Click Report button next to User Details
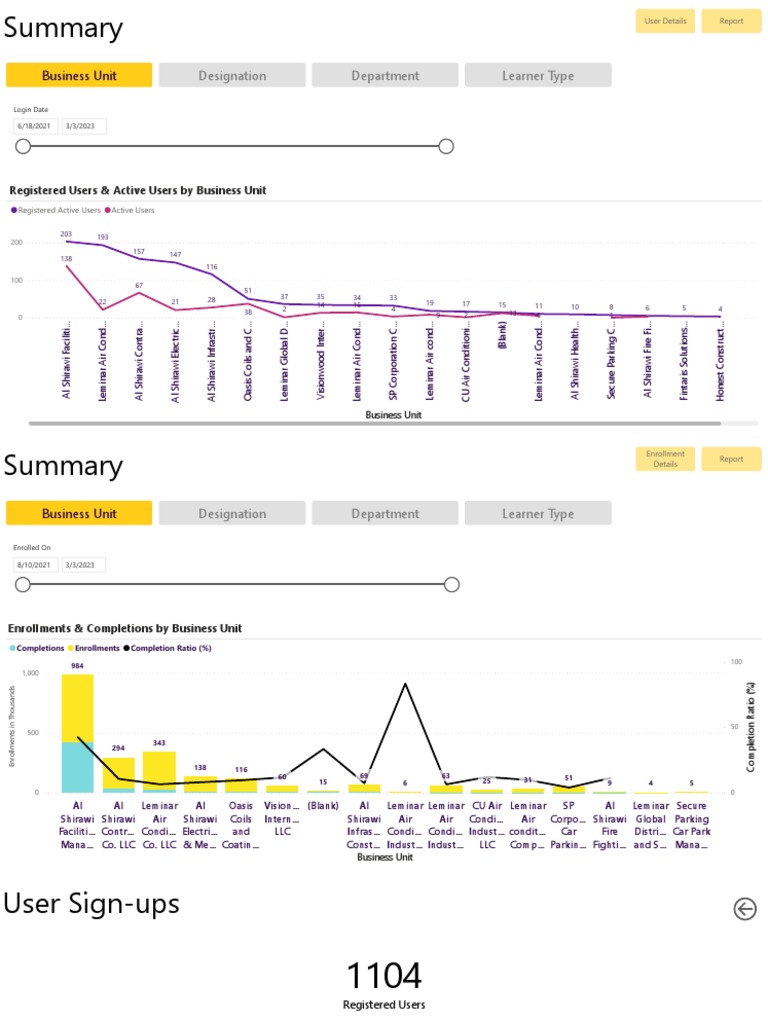The width and height of the screenshot is (768, 1024). (731, 21)
